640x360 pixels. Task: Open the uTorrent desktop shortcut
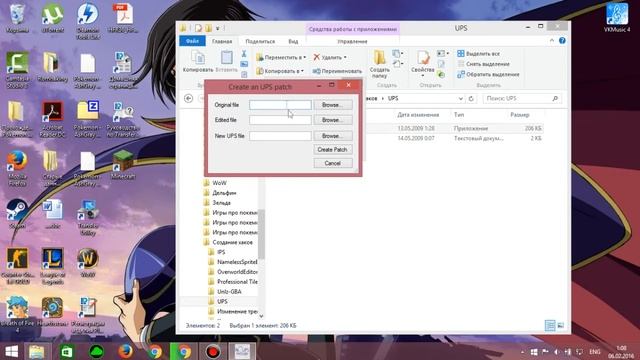(x=53, y=18)
